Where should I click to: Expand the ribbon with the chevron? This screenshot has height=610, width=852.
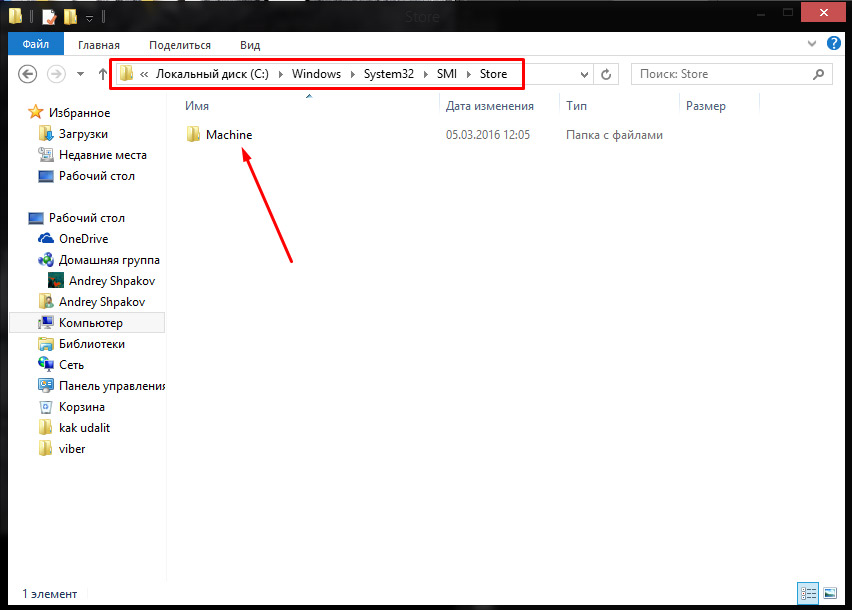pyautogui.click(x=811, y=45)
